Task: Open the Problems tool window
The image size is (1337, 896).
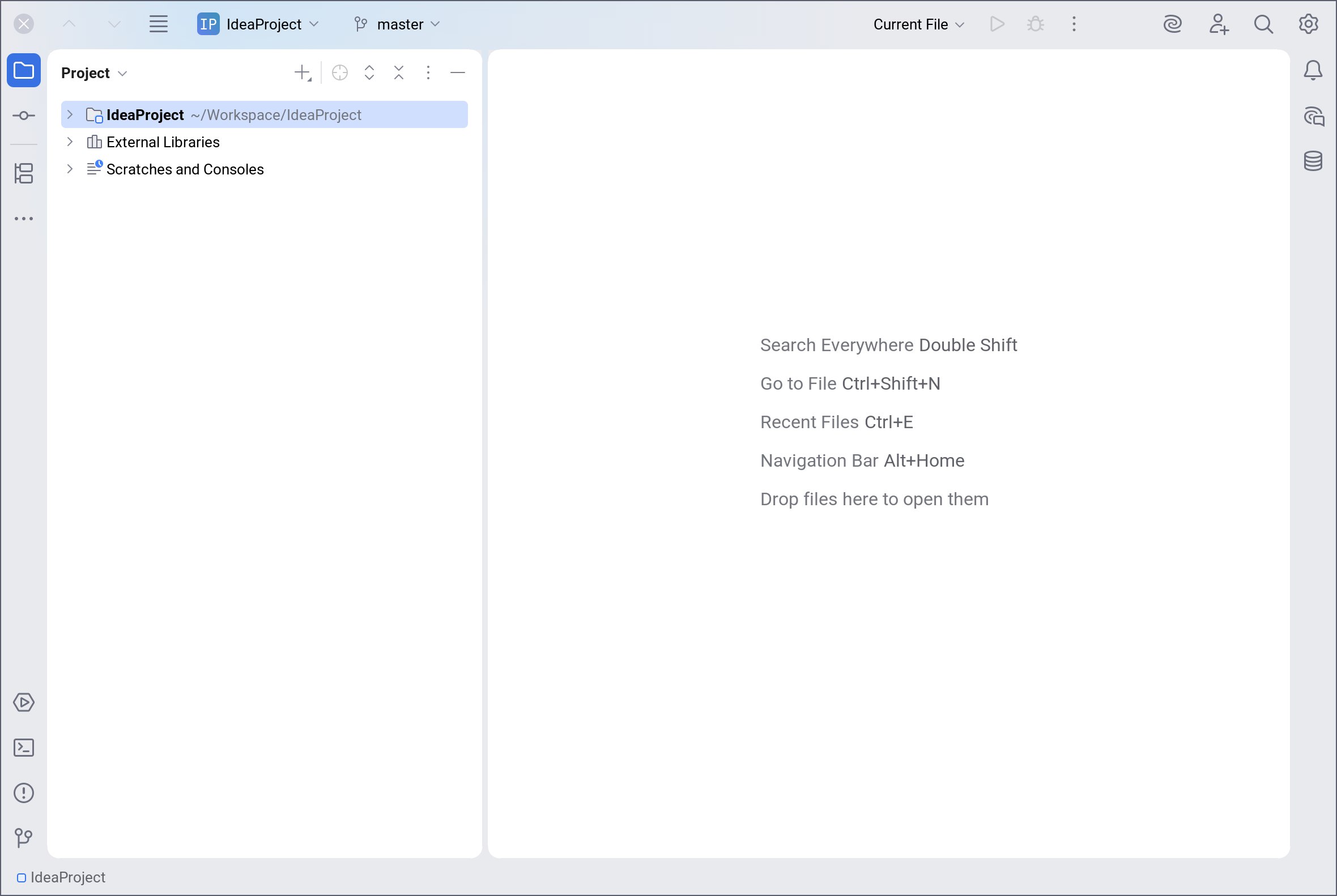Action: coord(23,793)
